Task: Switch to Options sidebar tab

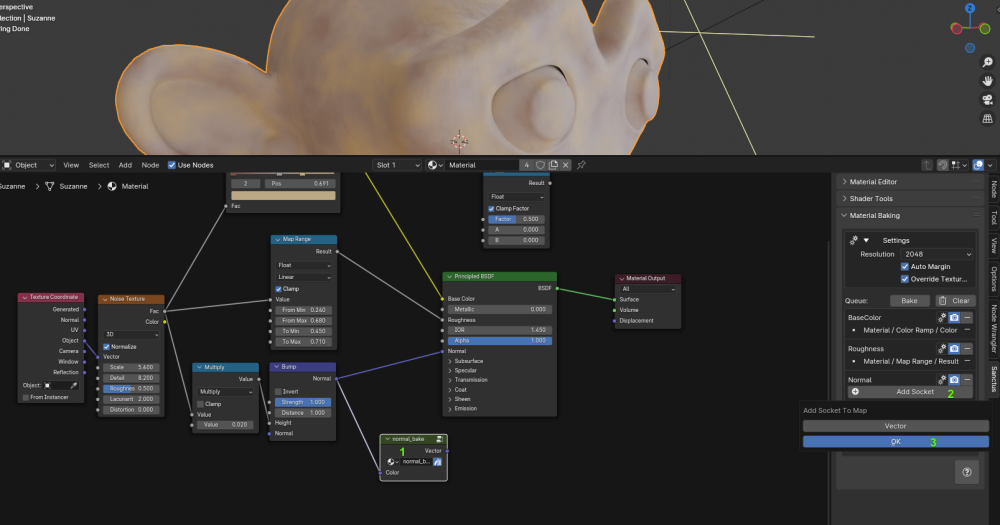Action: coord(994,279)
